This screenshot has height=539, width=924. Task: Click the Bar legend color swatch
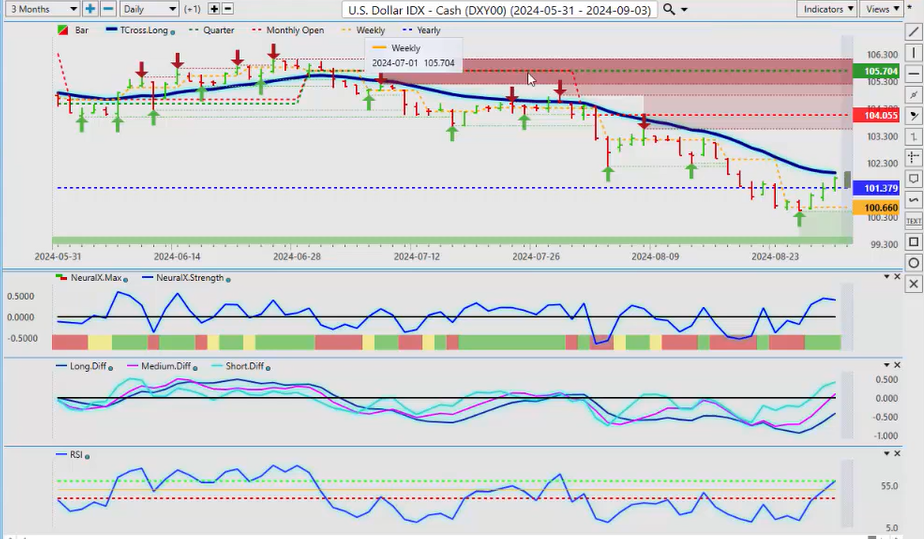(x=64, y=30)
